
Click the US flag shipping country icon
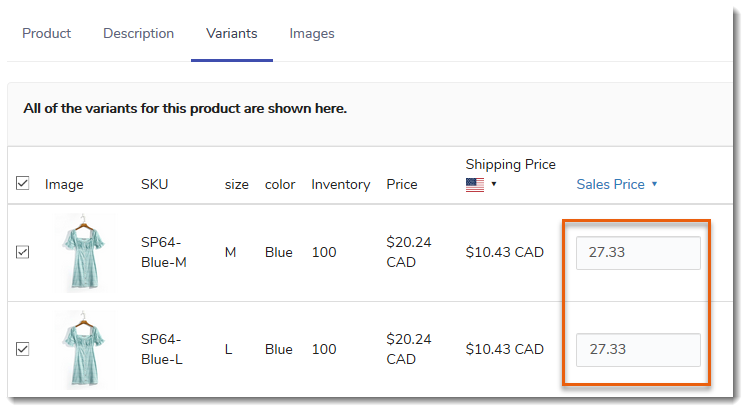pos(475,185)
